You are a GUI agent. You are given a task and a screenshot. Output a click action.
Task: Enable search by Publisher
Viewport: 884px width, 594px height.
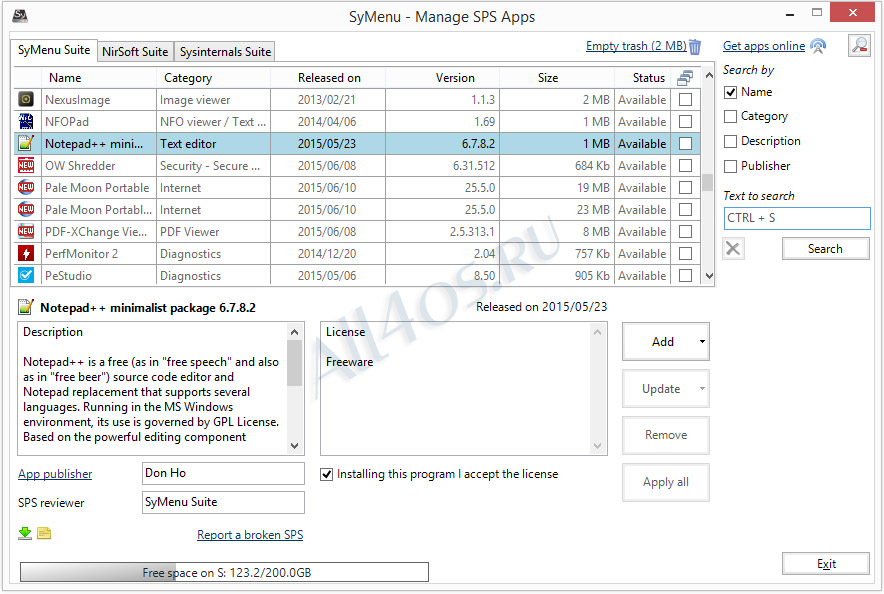coord(731,166)
